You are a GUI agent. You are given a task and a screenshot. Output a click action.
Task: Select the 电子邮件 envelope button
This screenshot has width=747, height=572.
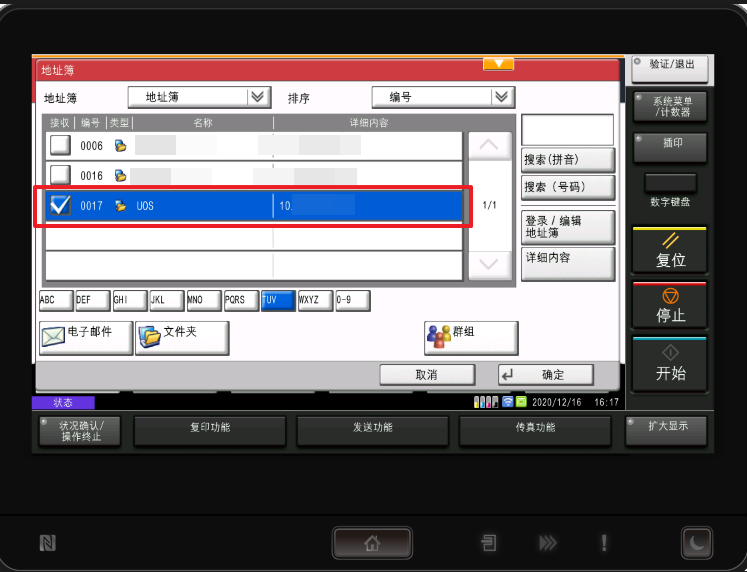(x=86, y=338)
